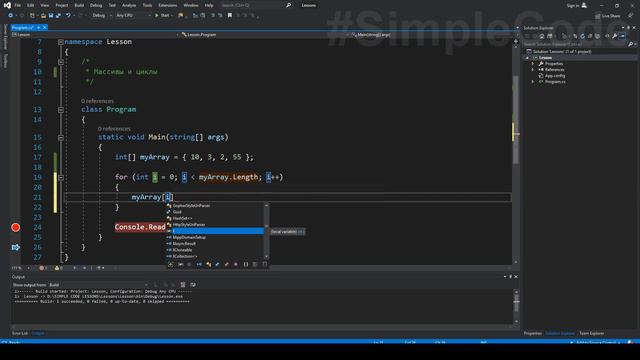Click the Solution Explorer Show All Files icon

point(597,36)
